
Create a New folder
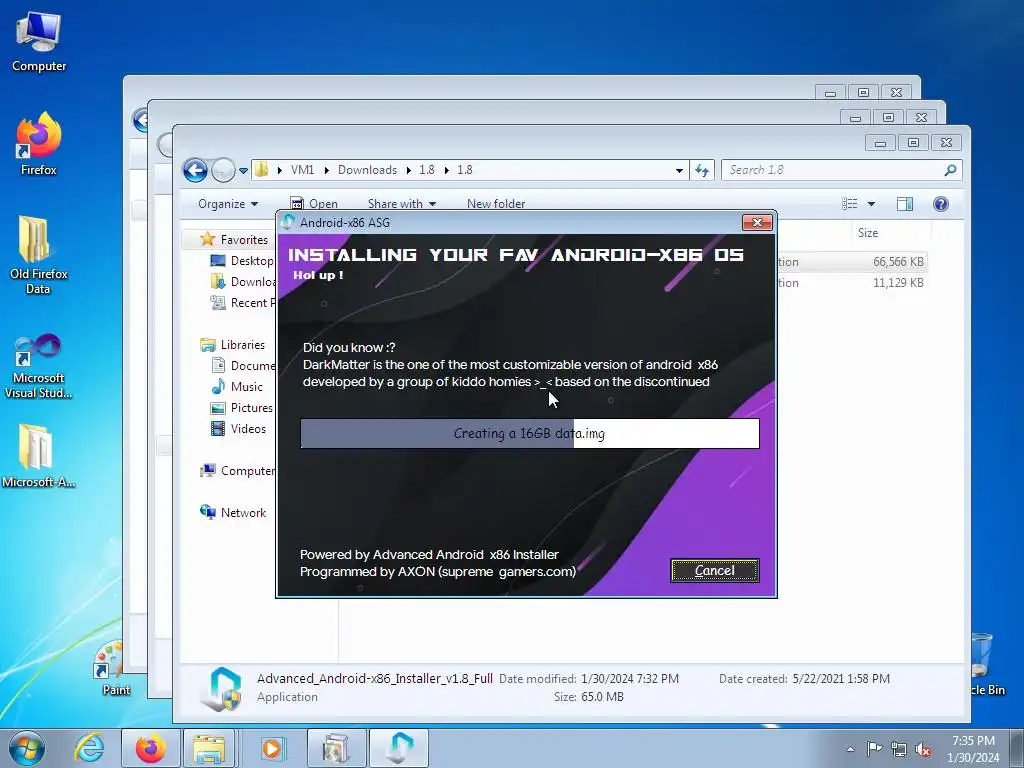pyautogui.click(x=496, y=204)
